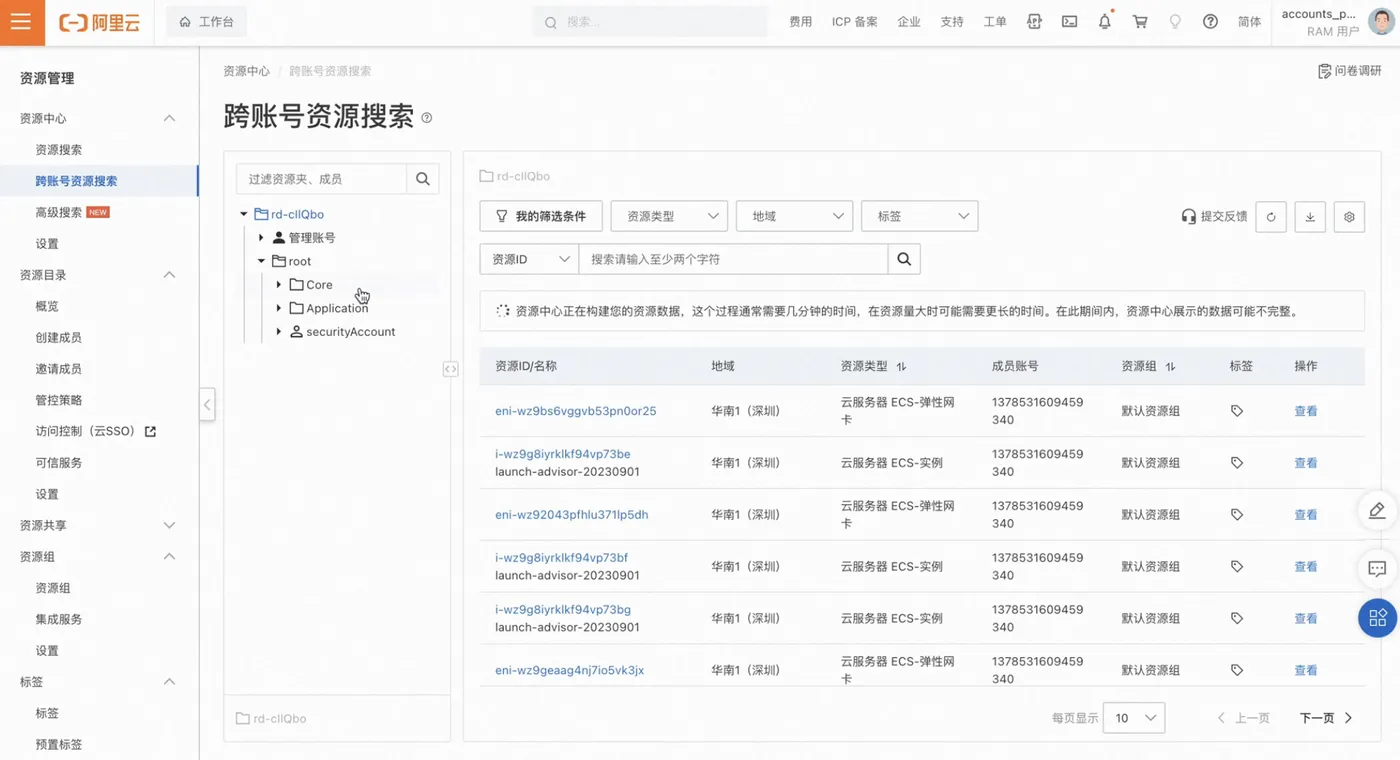Click 查看 for eni-wz9bs6vggvb53pn0or25
This screenshot has width=1400, height=760.
1306,411
